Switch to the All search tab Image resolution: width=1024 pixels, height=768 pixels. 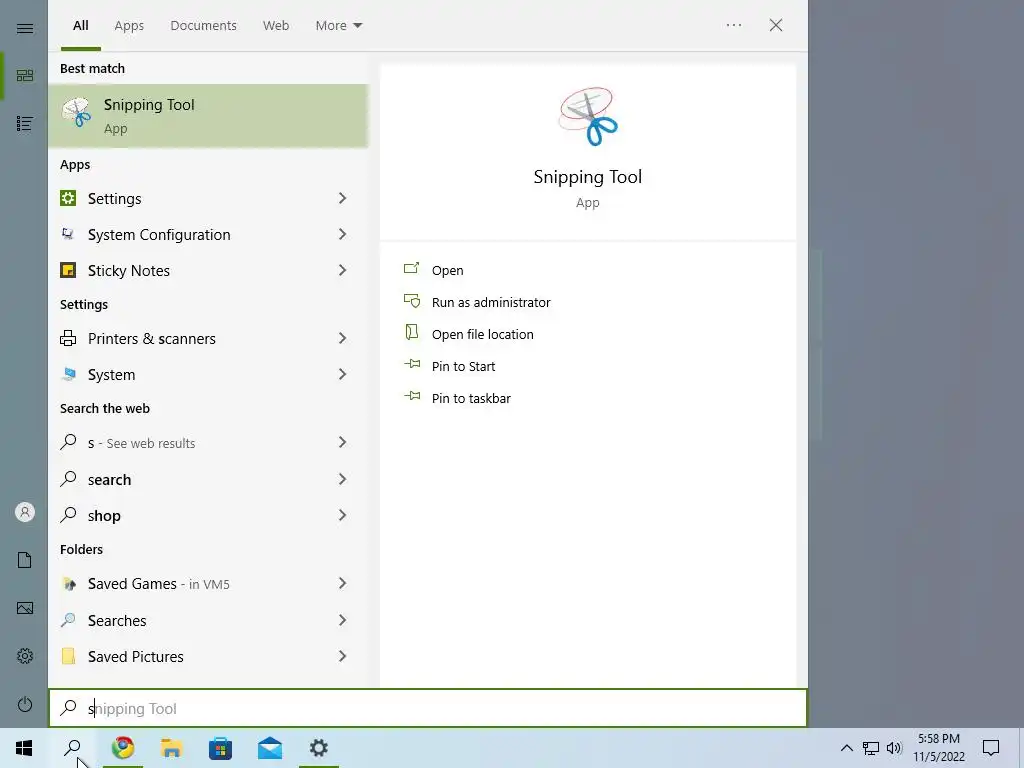click(x=81, y=25)
